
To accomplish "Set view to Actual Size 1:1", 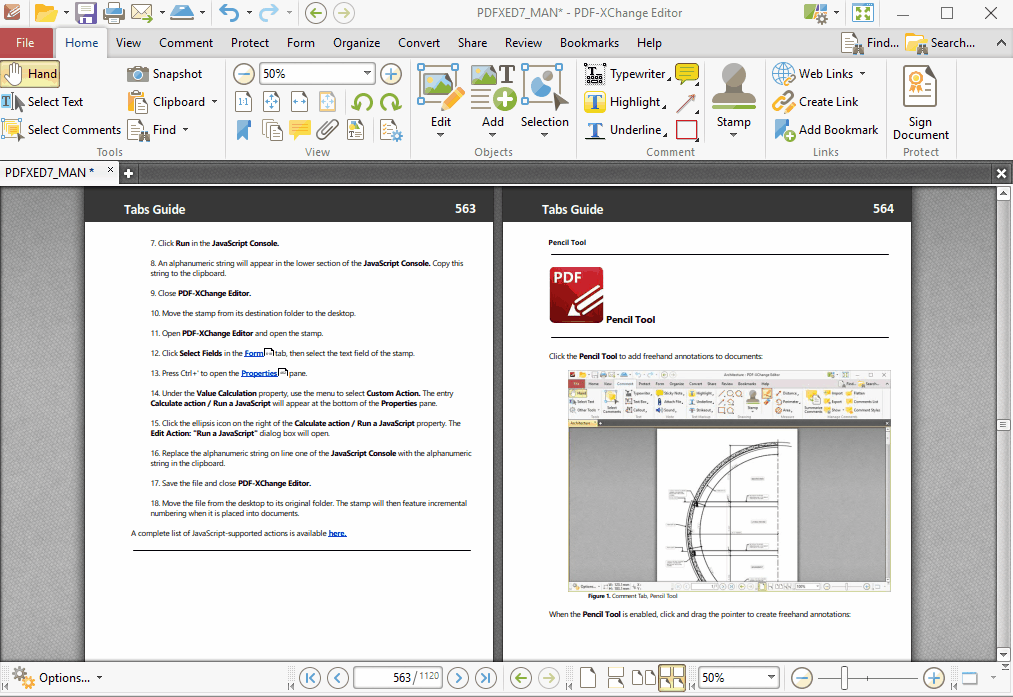I will point(244,101).
